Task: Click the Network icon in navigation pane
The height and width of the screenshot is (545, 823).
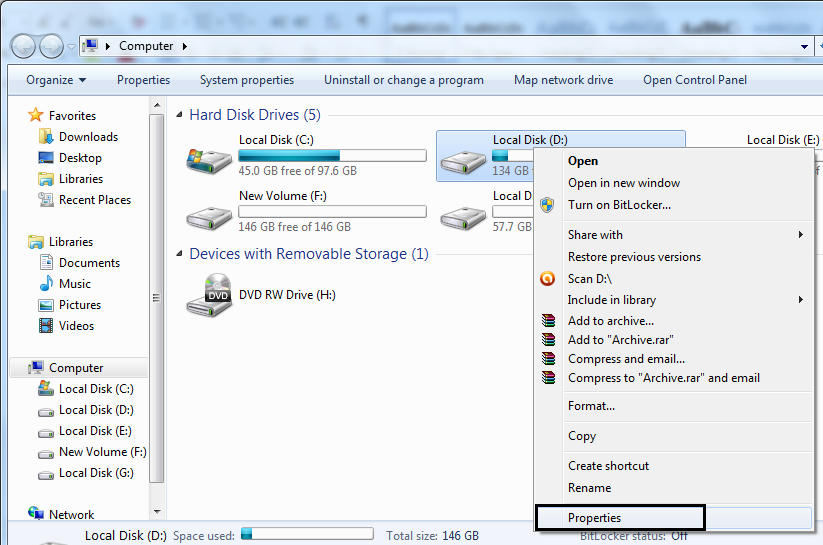Action: click(36, 512)
